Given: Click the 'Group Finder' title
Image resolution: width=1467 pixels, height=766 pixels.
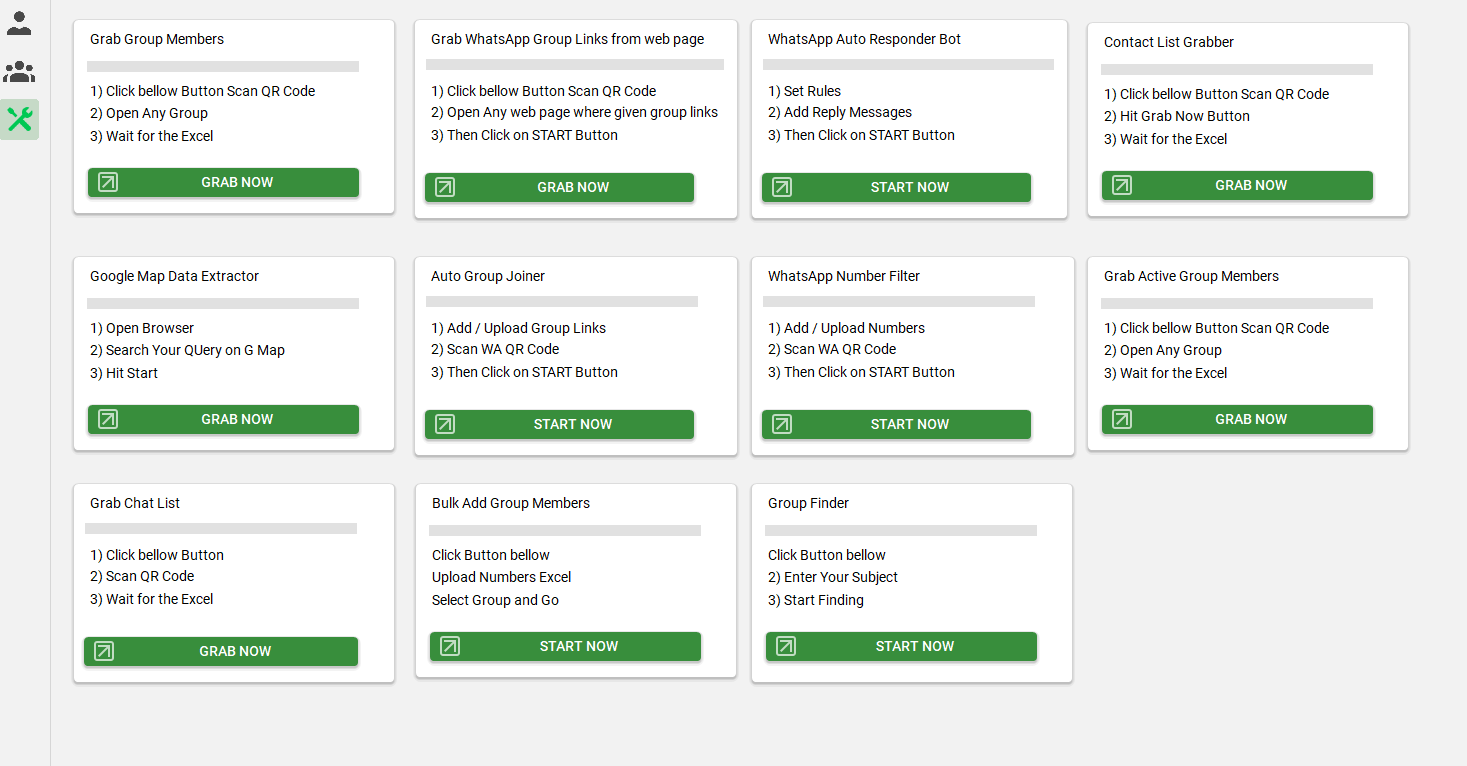Looking at the screenshot, I should (808, 503).
